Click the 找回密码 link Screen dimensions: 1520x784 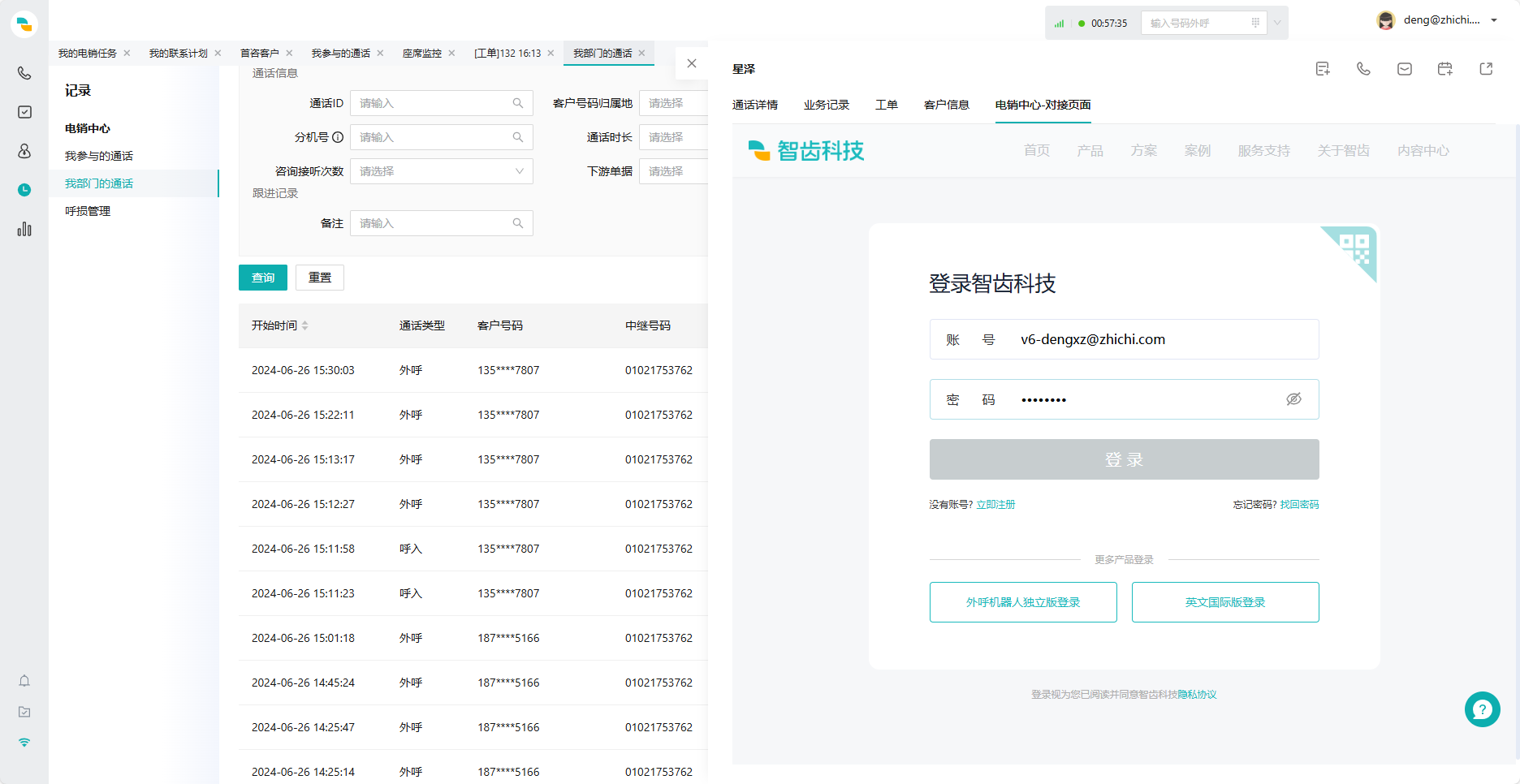[x=1299, y=505]
